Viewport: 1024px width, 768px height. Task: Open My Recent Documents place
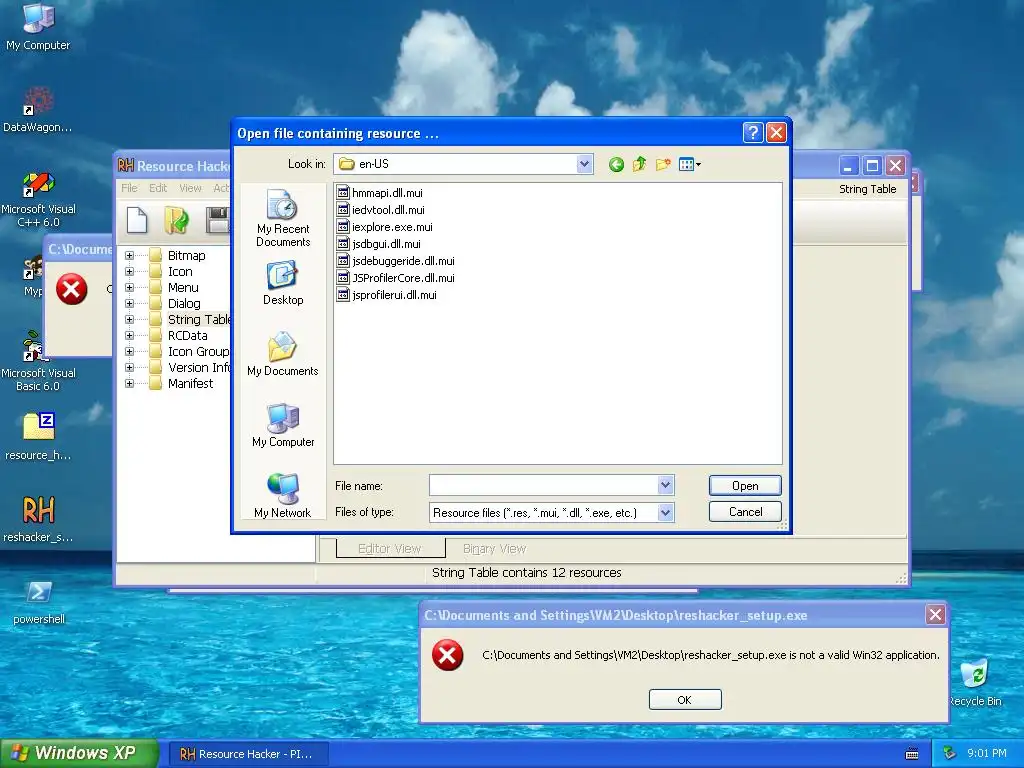click(283, 218)
